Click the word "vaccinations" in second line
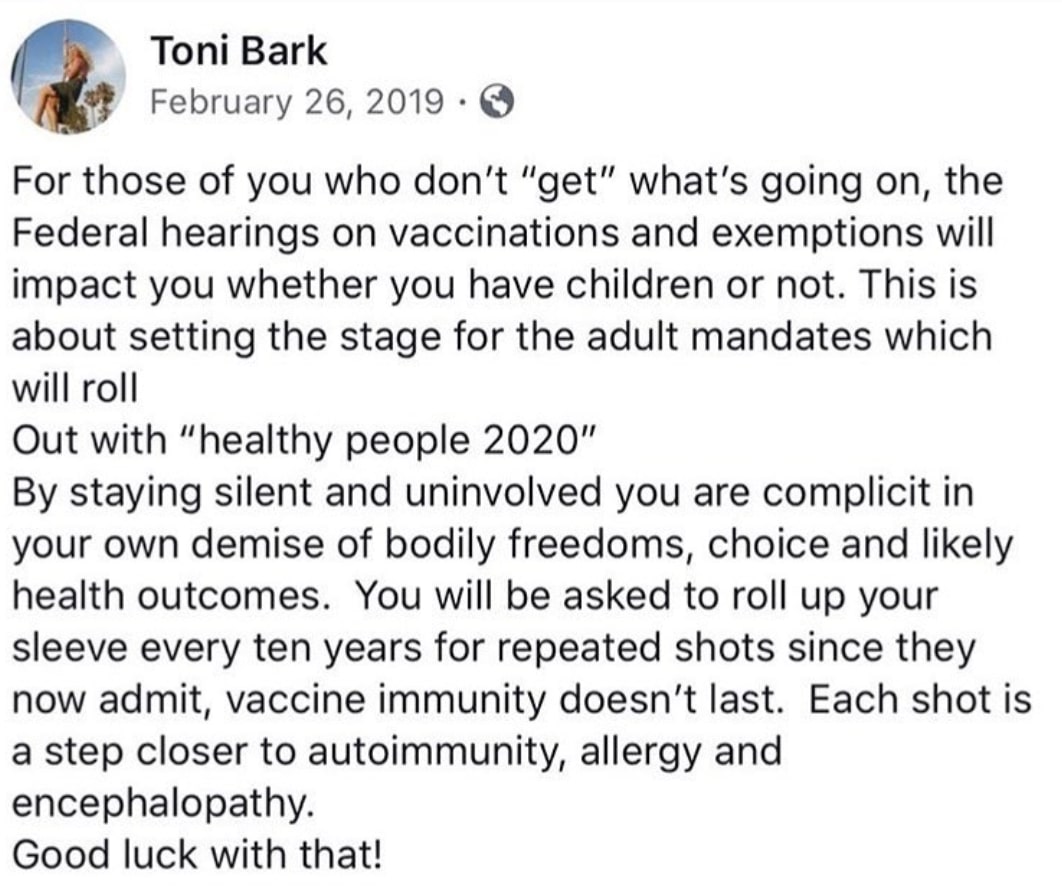This screenshot has width=1062, height=891. click(506, 234)
